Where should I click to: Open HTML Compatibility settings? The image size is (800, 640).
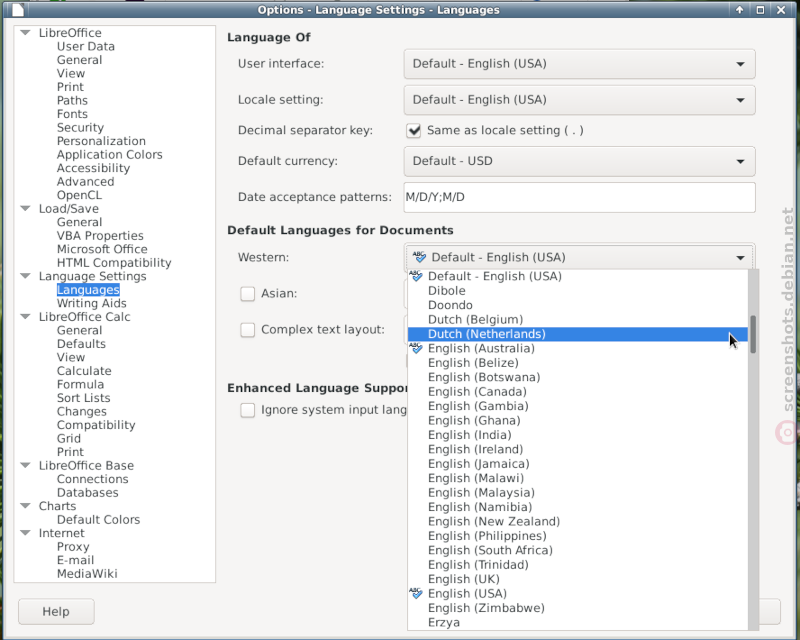[114, 263]
